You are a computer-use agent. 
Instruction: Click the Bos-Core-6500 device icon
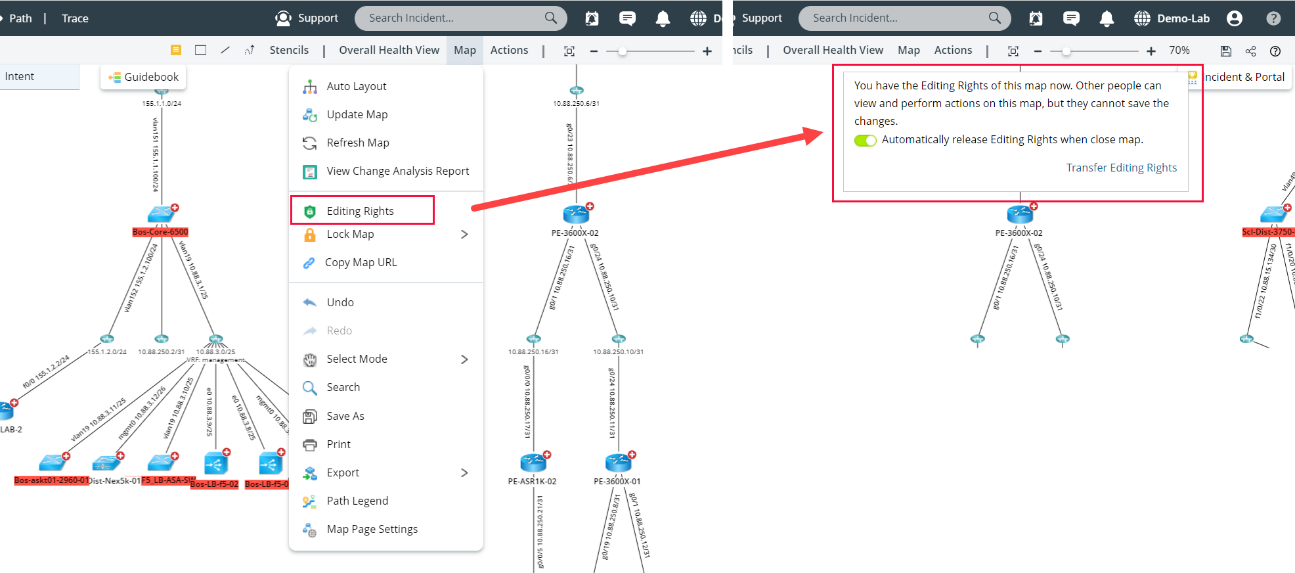tap(160, 213)
